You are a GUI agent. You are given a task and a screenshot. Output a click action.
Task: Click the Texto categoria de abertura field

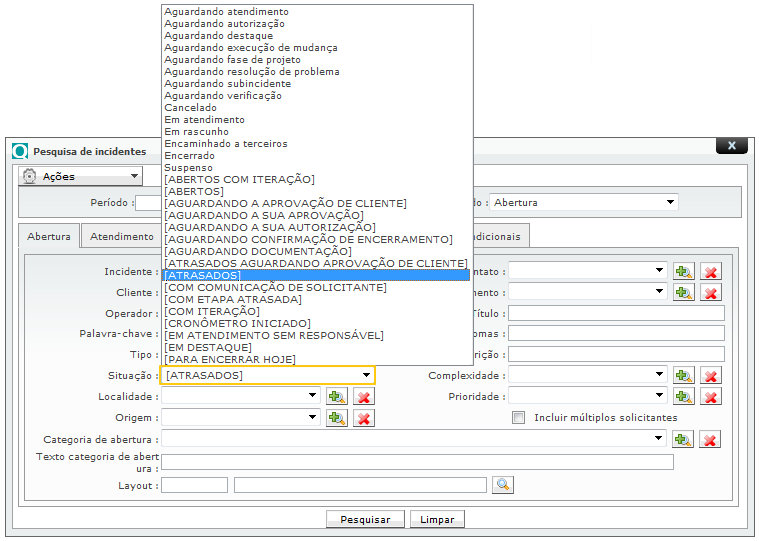tap(417, 462)
